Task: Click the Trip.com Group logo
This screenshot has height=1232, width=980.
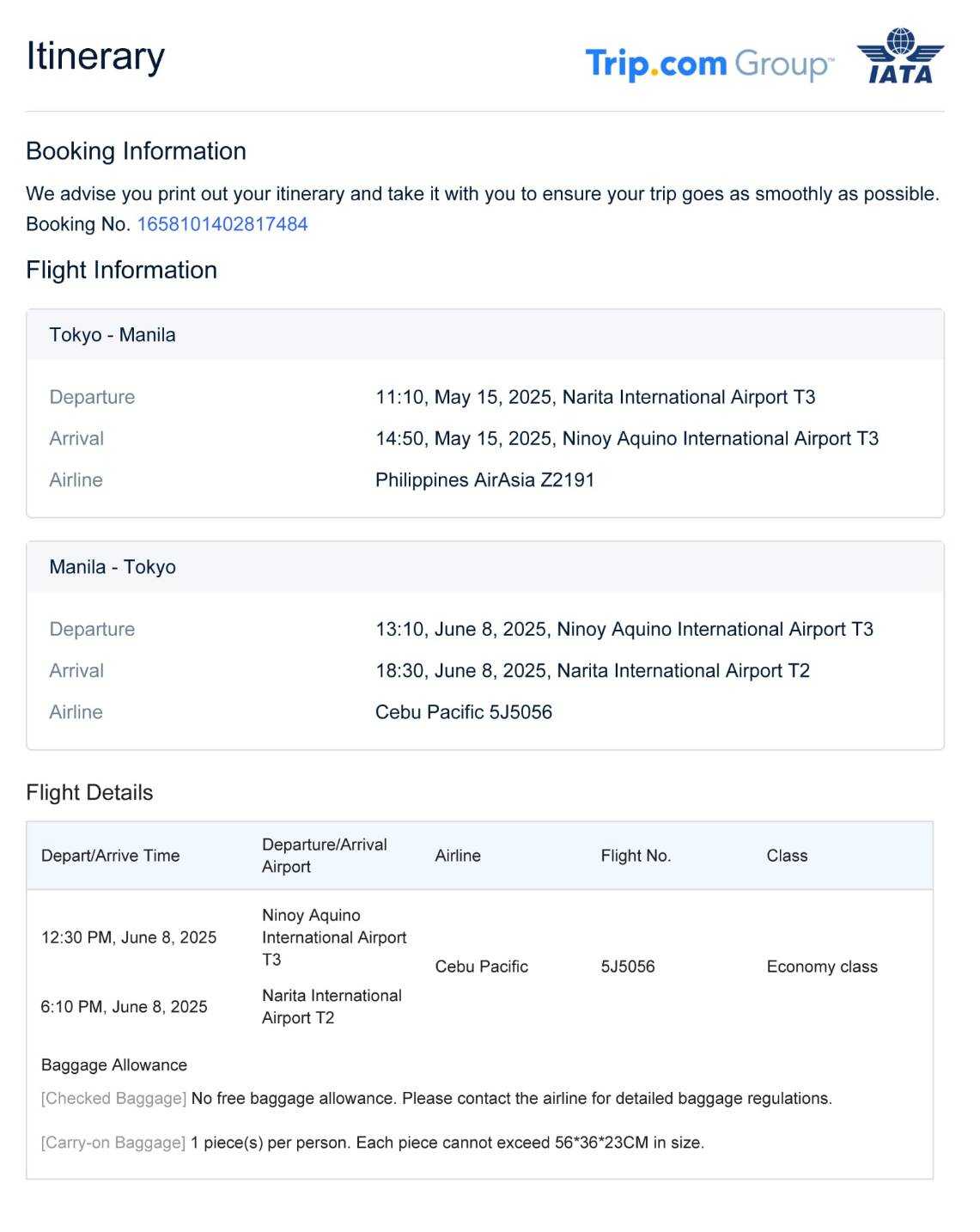Action: (x=709, y=64)
